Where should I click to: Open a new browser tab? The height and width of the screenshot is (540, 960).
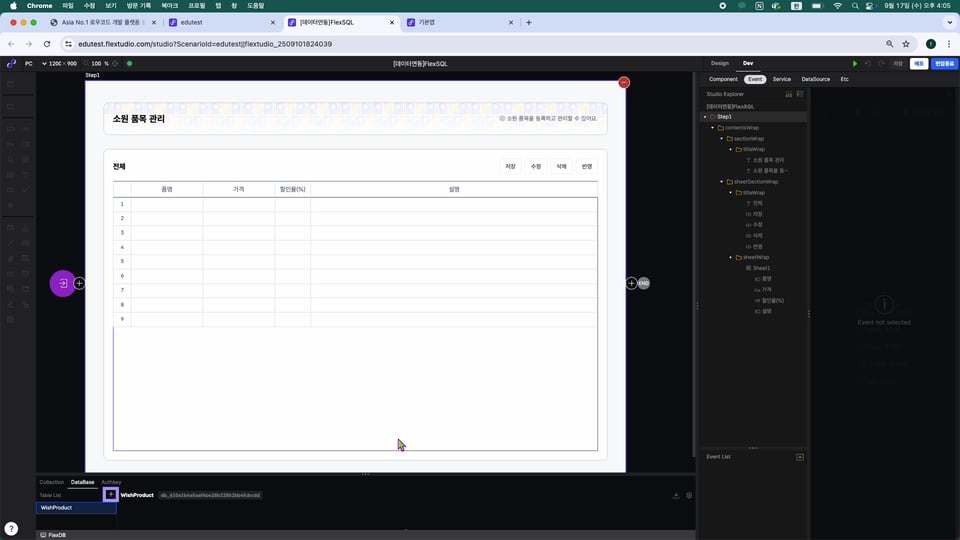click(529, 23)
